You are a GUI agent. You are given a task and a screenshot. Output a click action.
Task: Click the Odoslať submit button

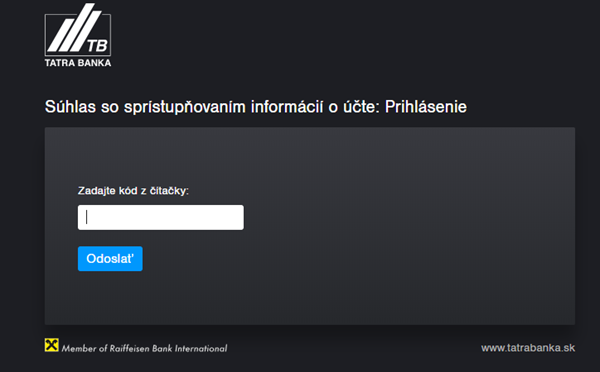110,259
